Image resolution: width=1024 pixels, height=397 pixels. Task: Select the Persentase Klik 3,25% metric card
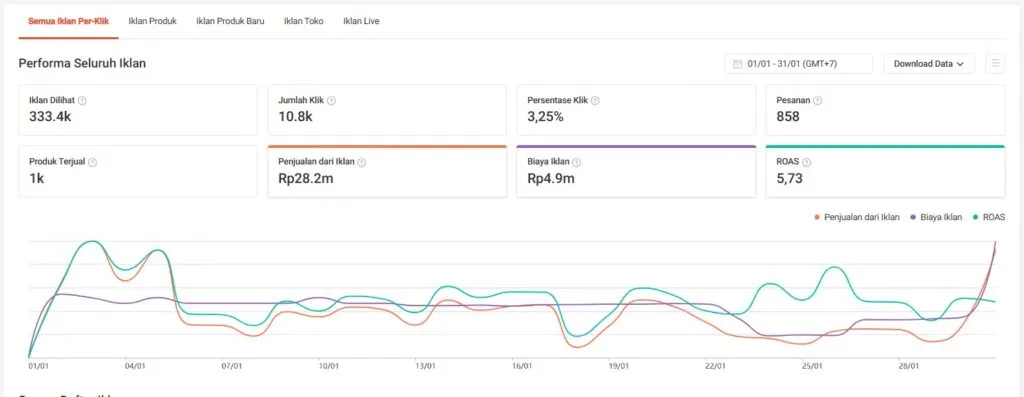pos(636,110)
